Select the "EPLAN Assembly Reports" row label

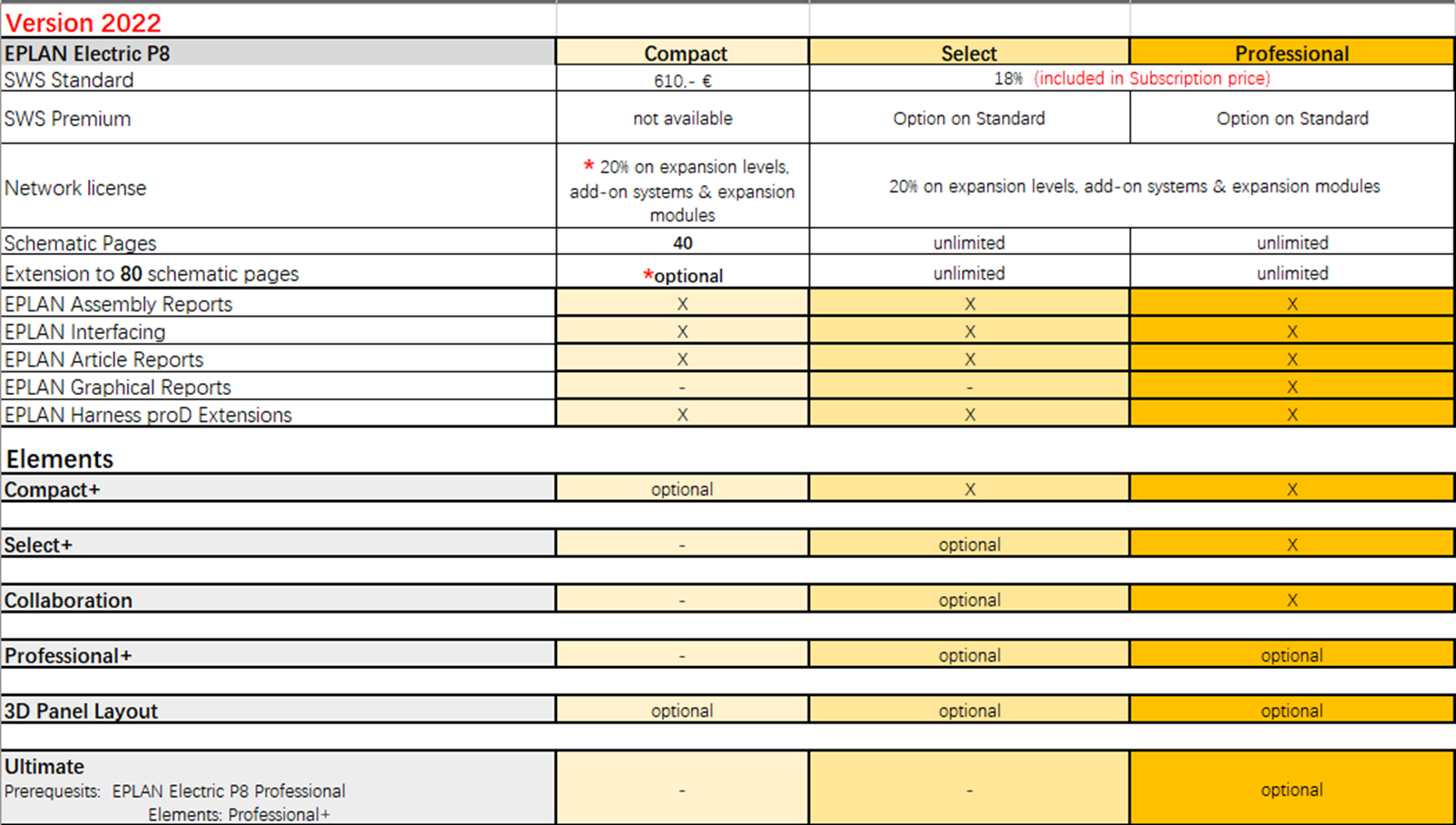pos(118,304)
